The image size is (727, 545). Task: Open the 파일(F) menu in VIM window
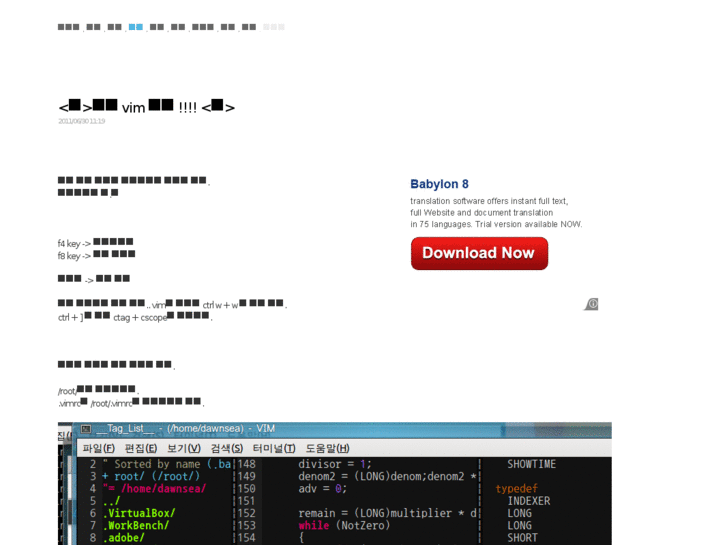(98, 449)
